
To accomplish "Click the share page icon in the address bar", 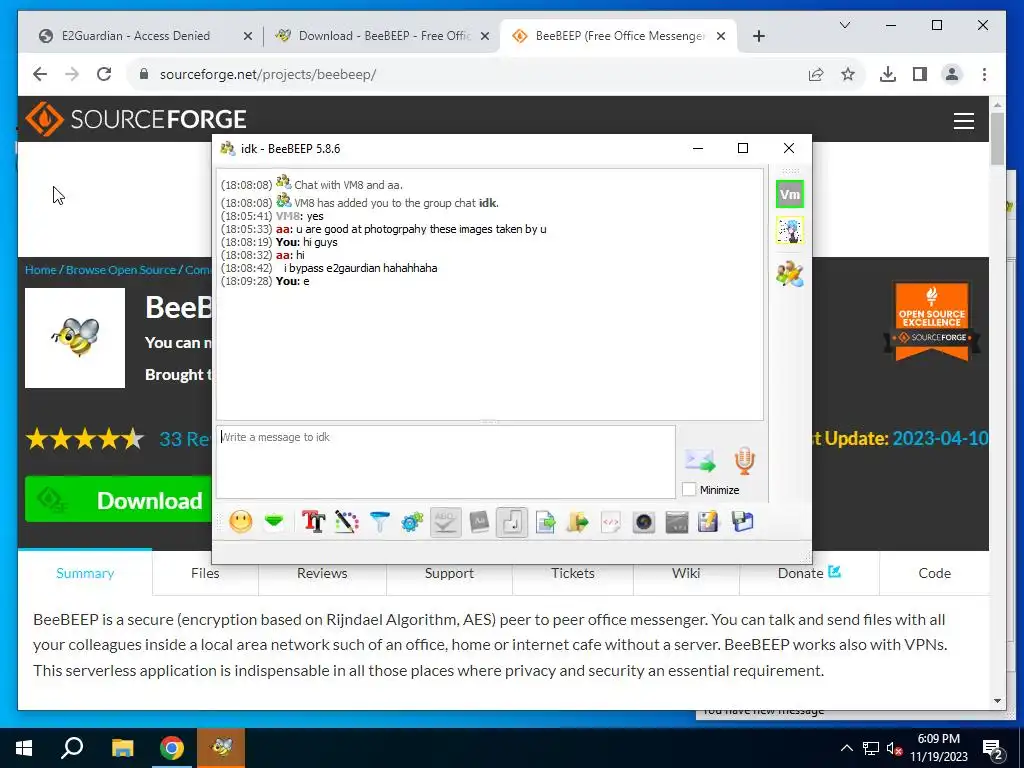I will tap(816, 74).
